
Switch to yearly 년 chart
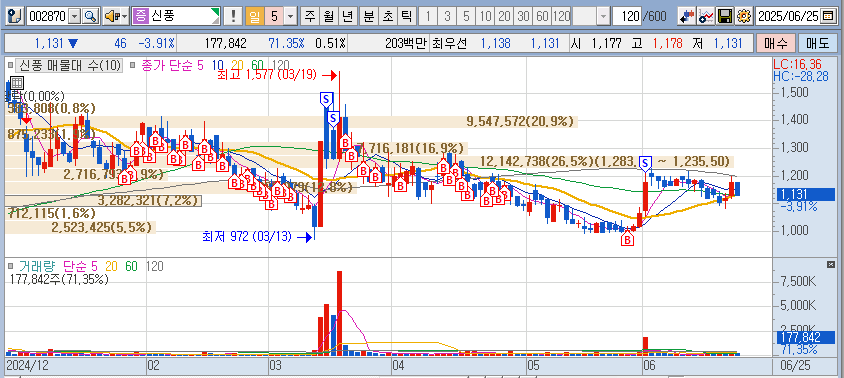coord(348,16)
